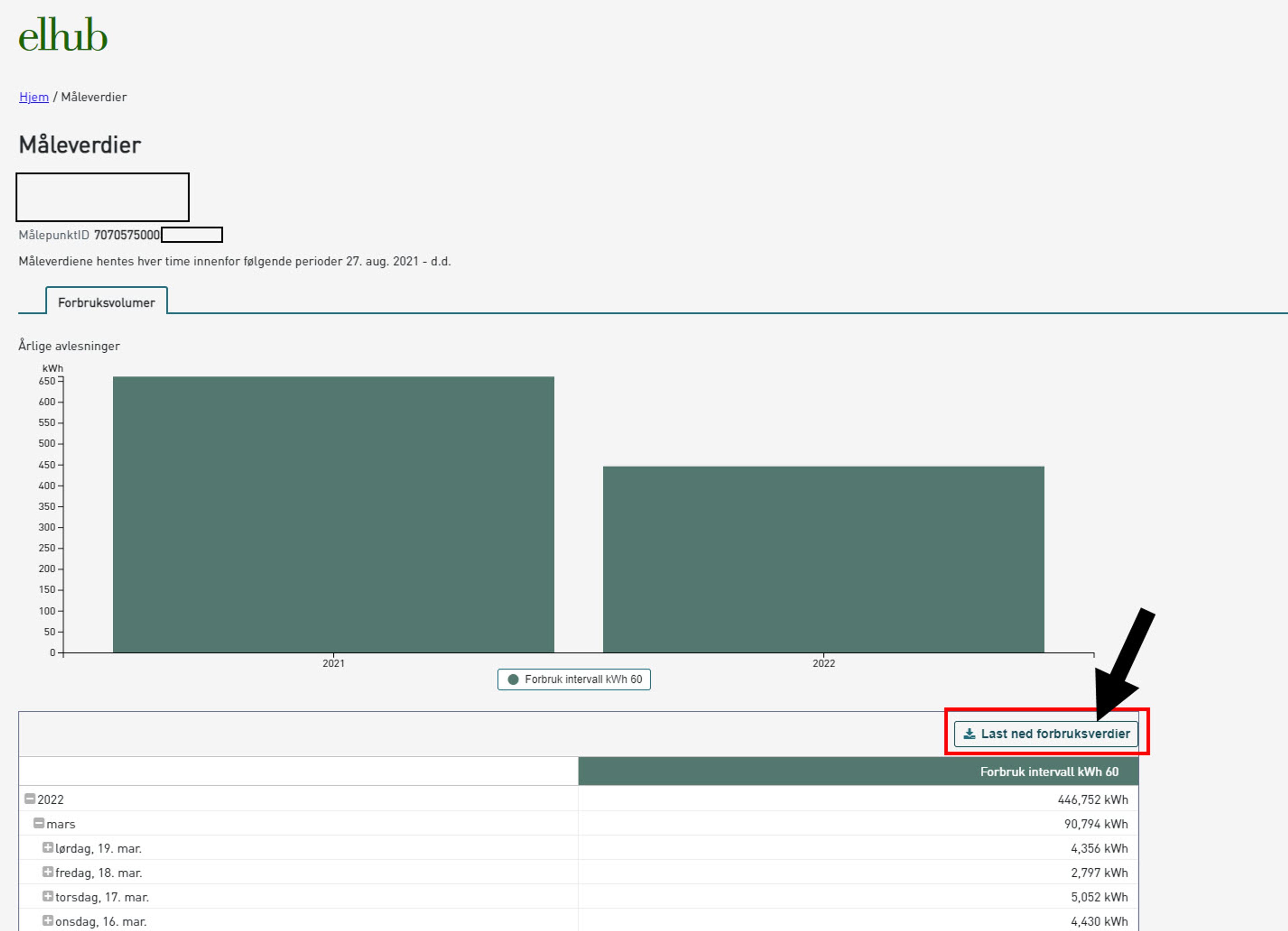This screenshot has height=931, width=1288.
Task: Click the 446,752 kWh value cell
Action: [1092, 799]
